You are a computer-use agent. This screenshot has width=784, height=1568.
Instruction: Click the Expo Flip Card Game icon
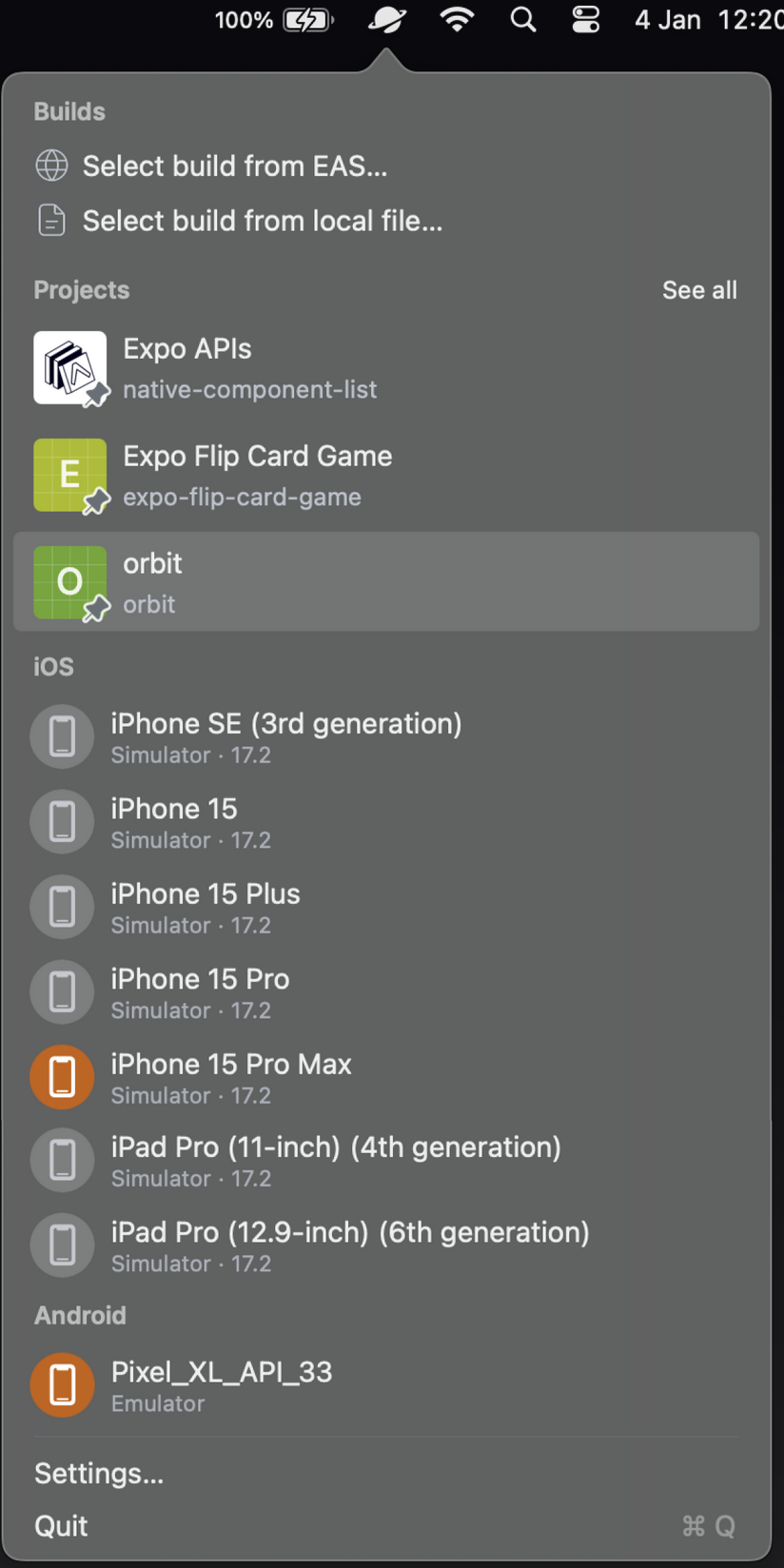tap(69, 475)
